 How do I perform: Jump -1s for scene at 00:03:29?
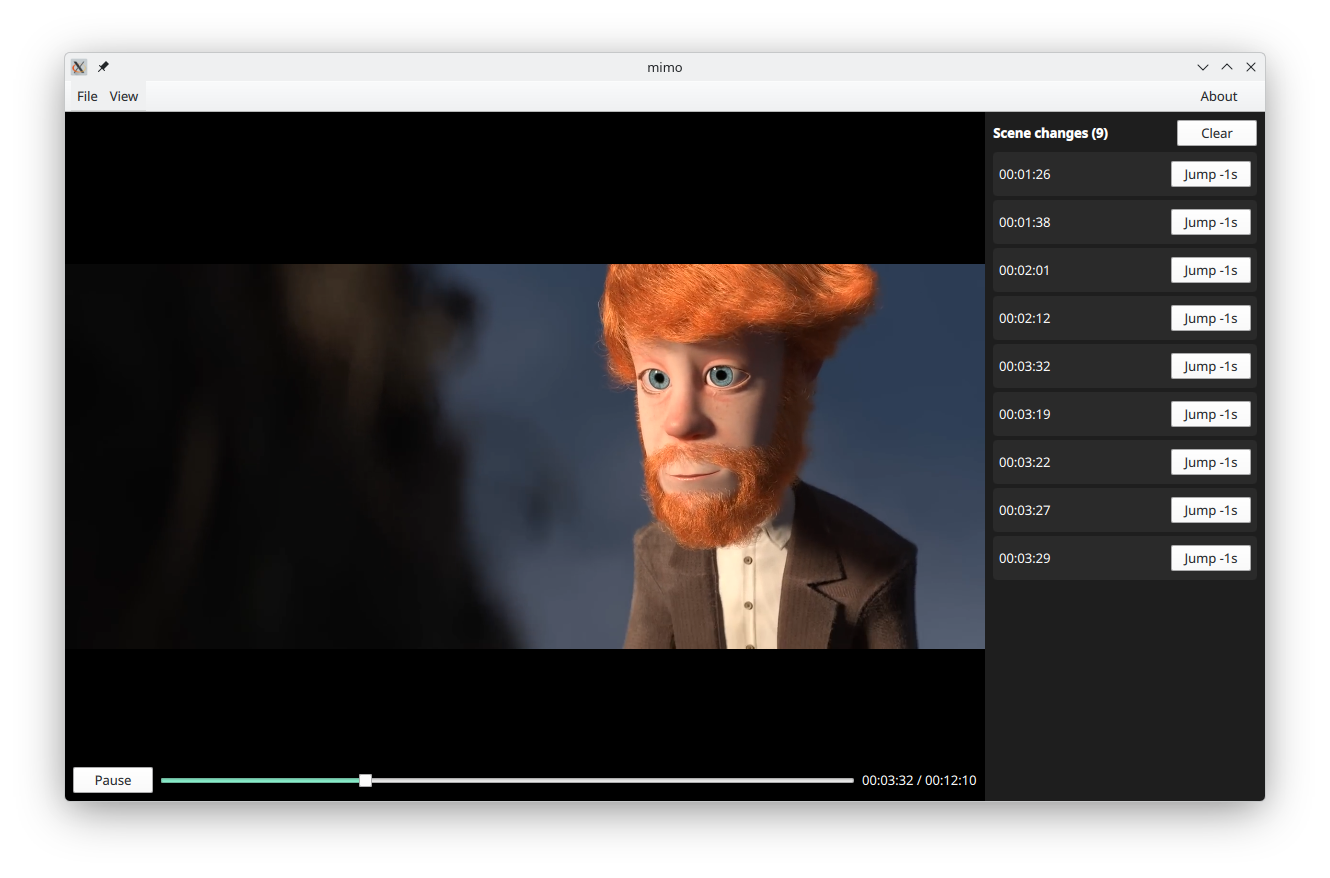coord(1211,558)
